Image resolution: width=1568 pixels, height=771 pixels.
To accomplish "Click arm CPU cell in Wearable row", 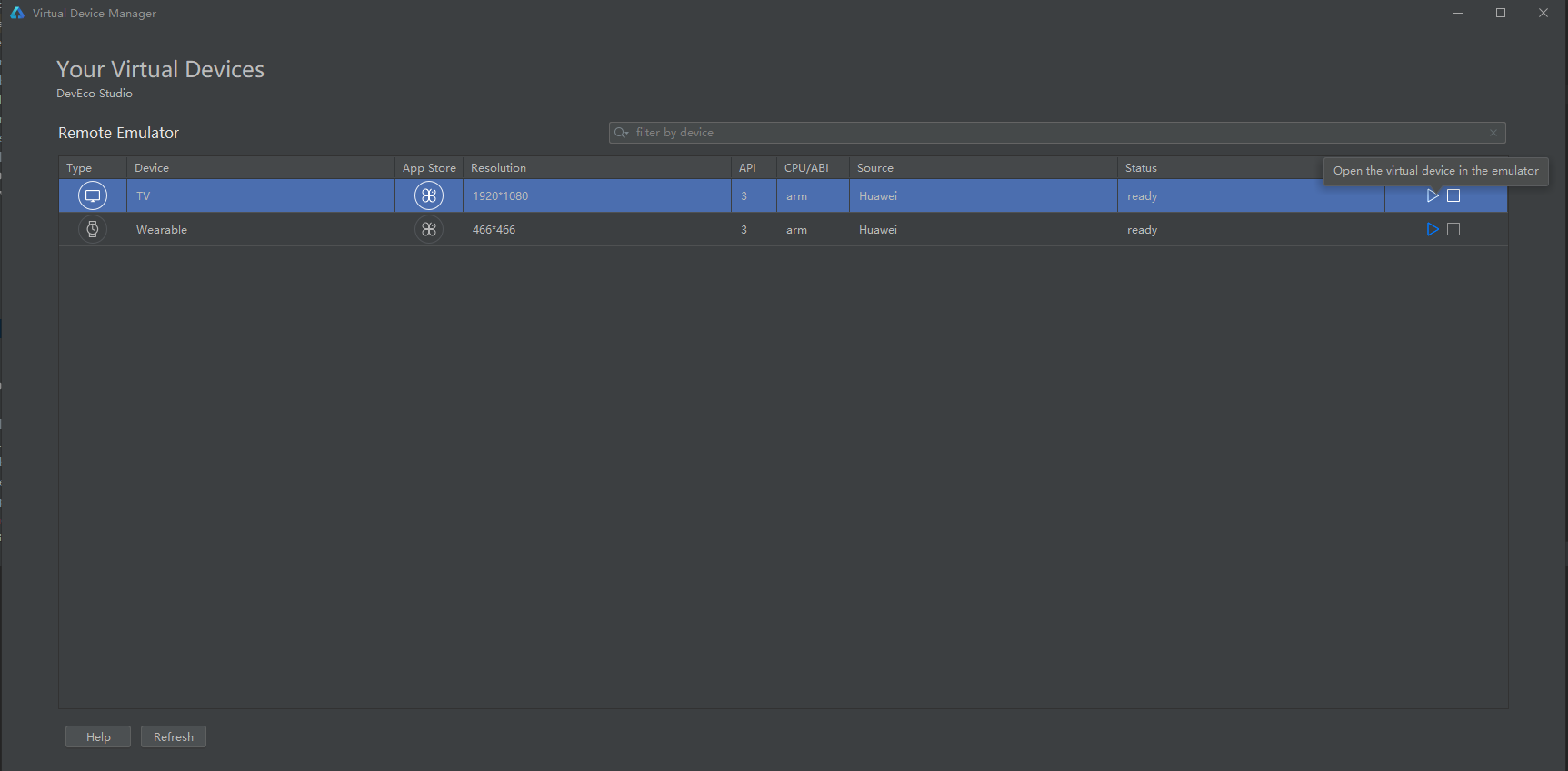I will point(813,229).
